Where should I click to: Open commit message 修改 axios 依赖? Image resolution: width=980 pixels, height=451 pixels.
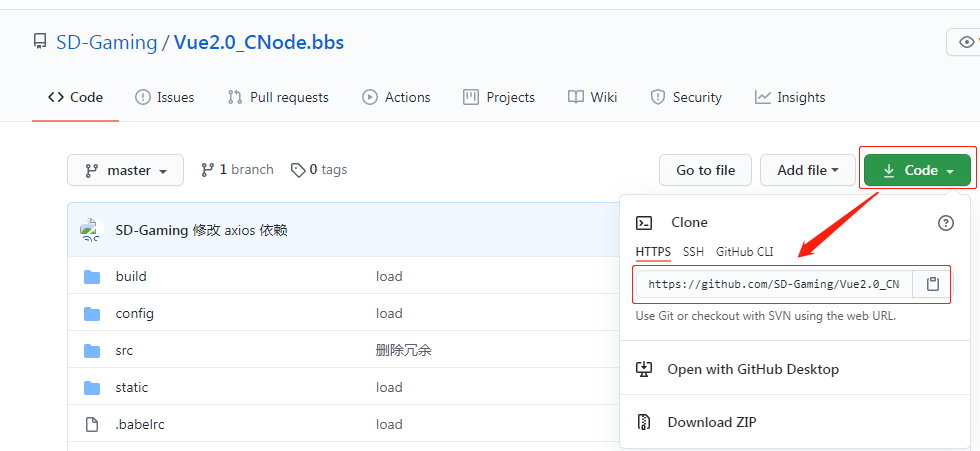click(241, 230)
